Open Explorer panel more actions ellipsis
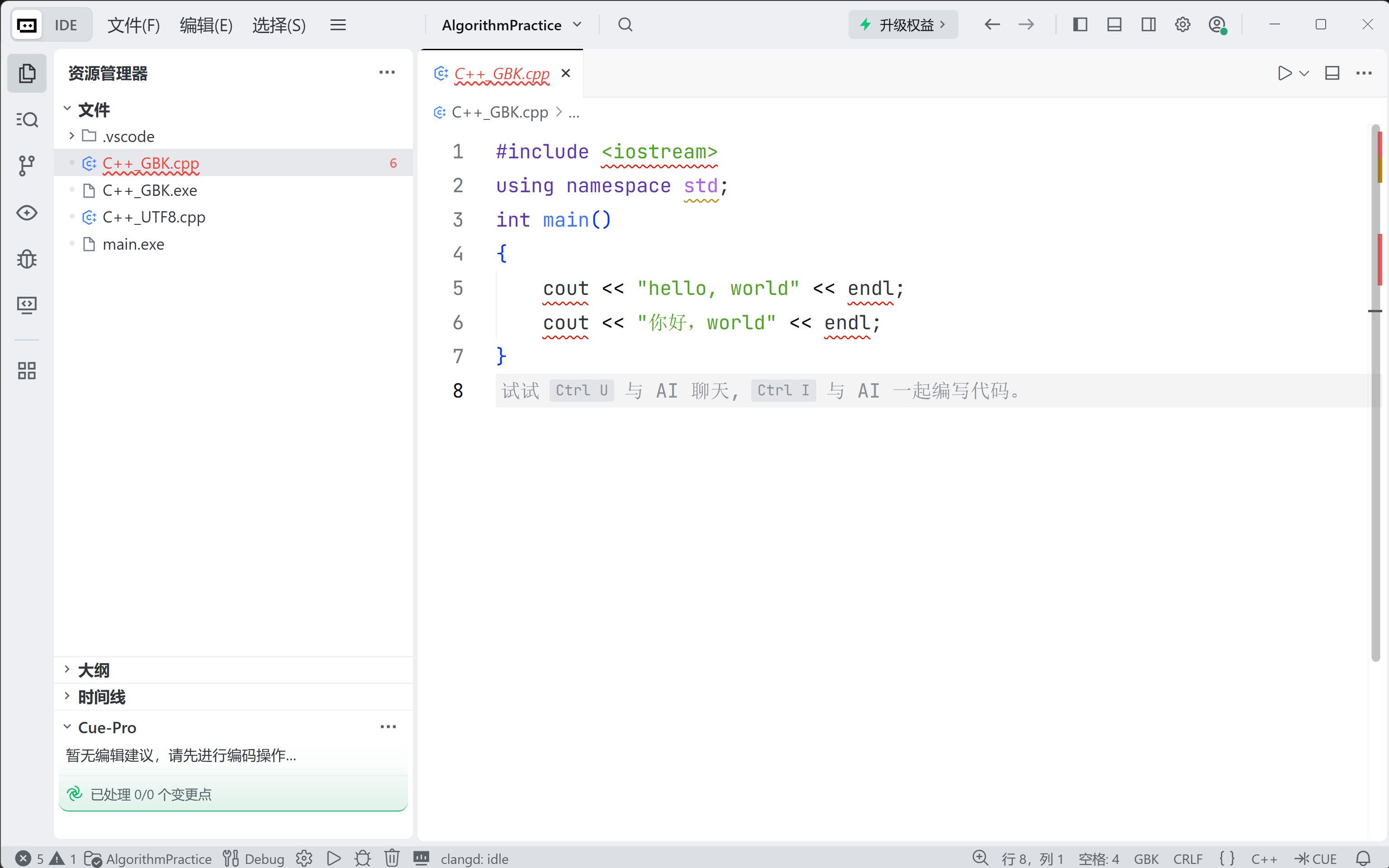 [388, 72]
